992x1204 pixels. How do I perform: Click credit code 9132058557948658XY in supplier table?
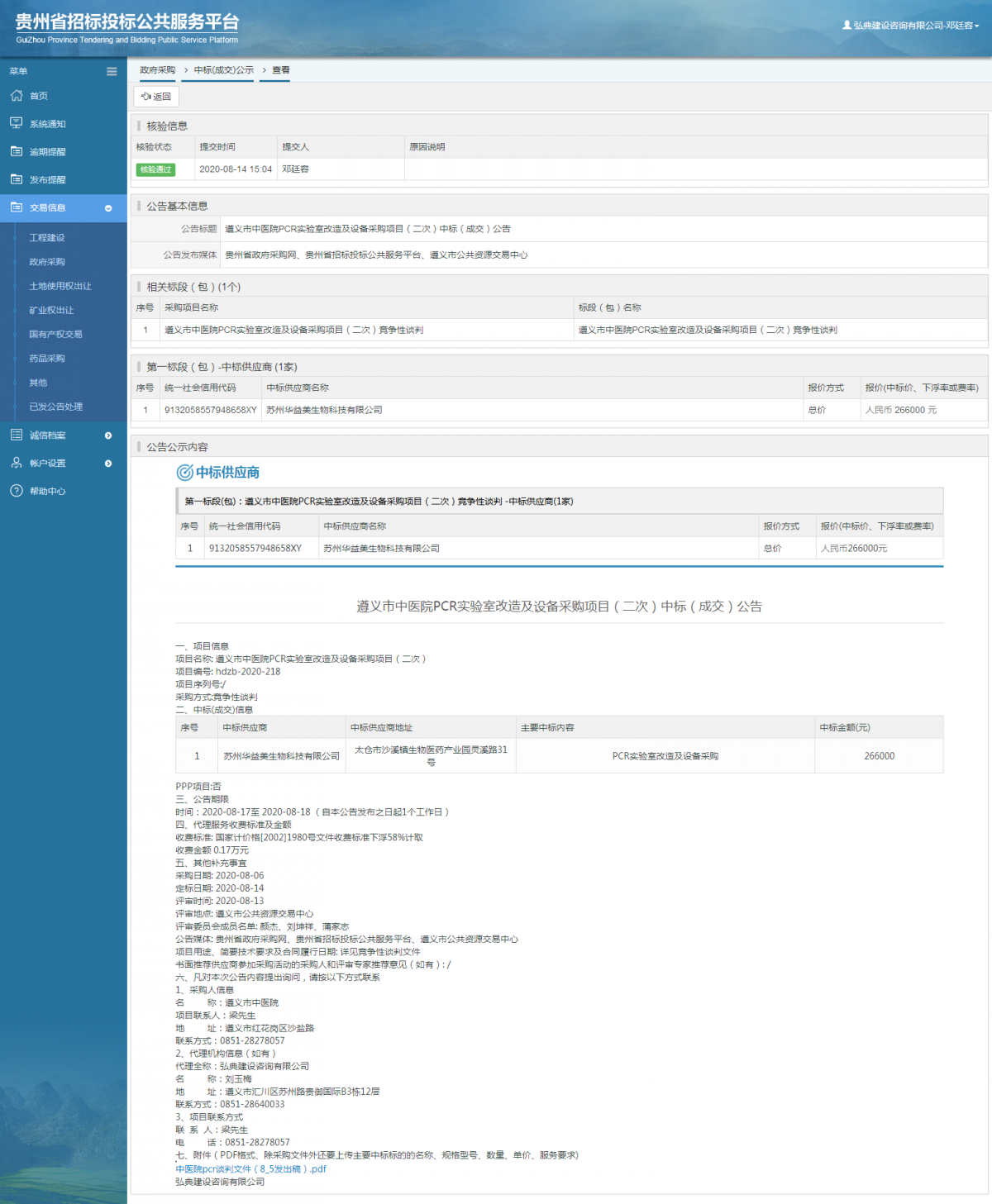click(211, 410)
